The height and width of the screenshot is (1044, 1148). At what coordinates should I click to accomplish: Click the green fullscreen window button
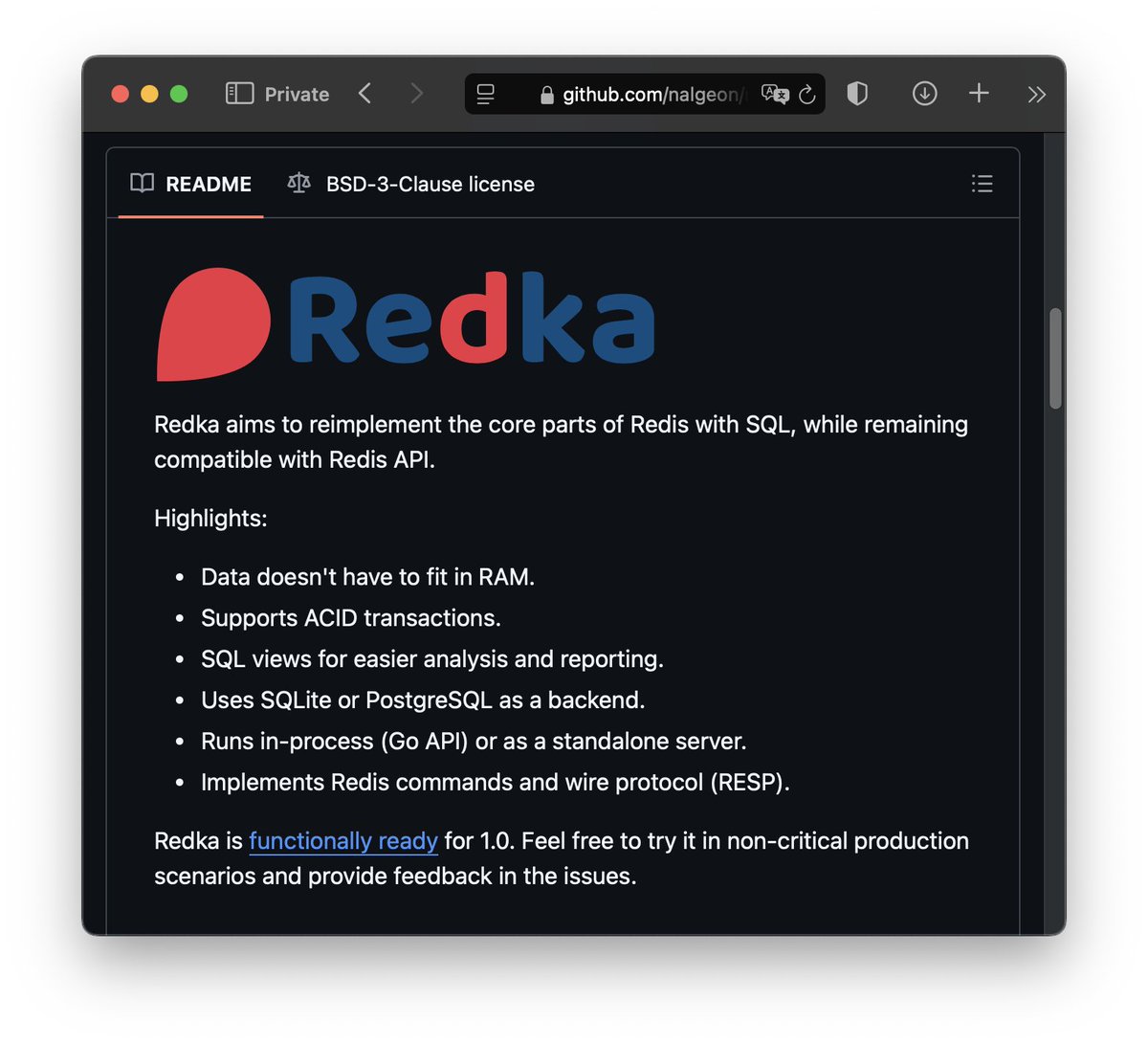point(179,94)
